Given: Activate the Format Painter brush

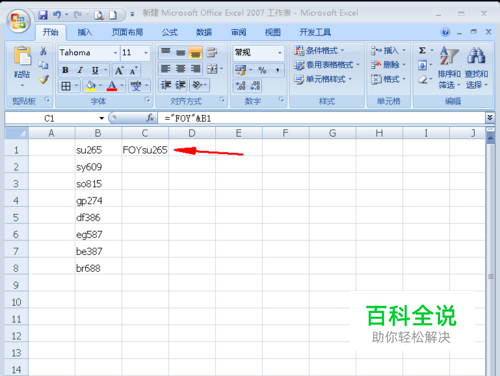Looking at the screenshot, I should (x=44, y=79).
